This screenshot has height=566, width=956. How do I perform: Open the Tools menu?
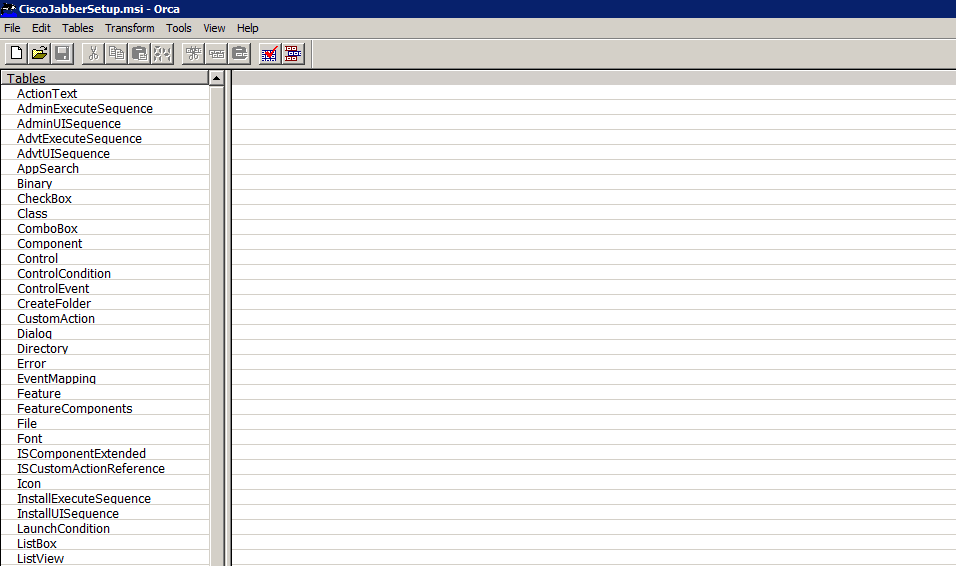pos(179,28)
